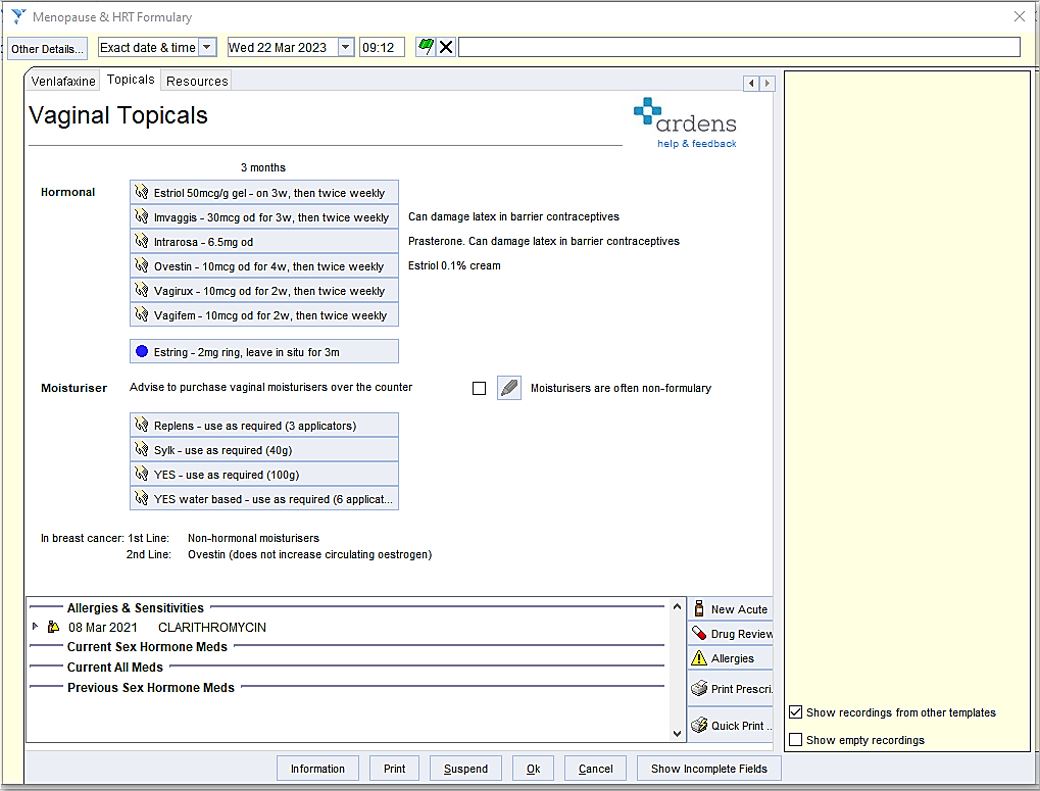
Task: Click the time field showing 09:12
Action: pyautogui.click(x=381, y=47)
